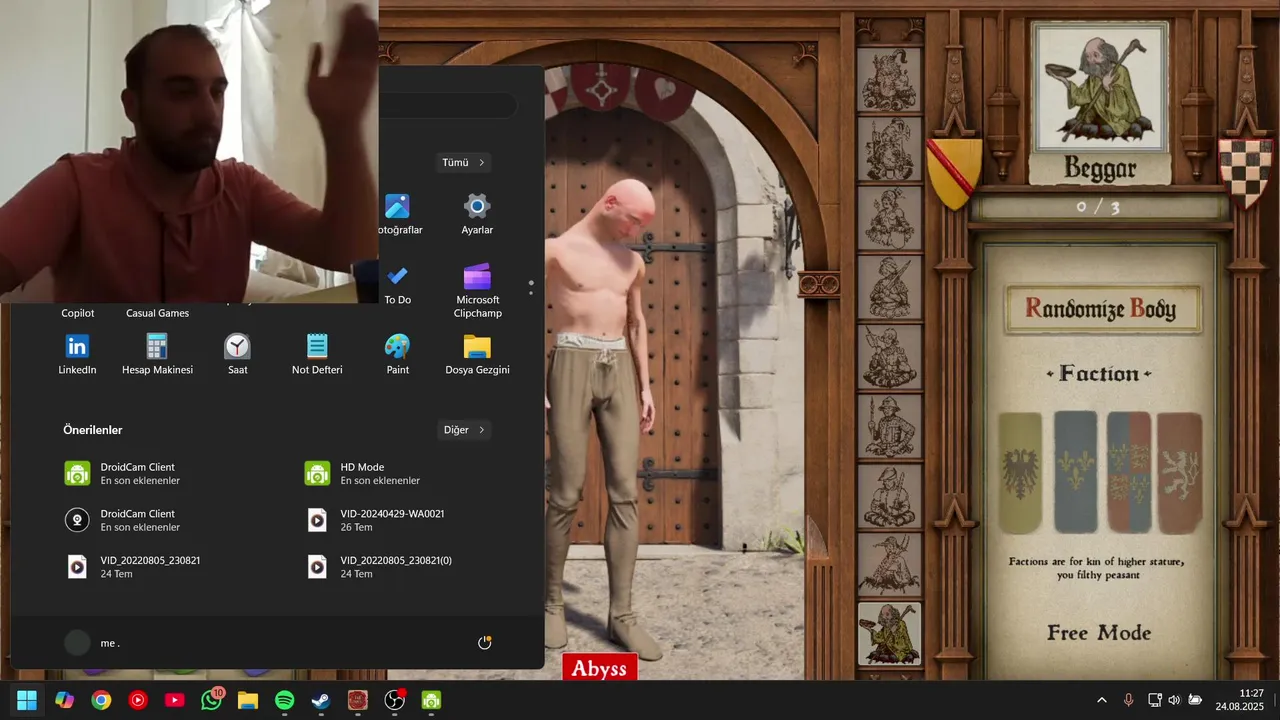Click the Casual Games label
Viewport: 1280px width, 720px height.
(157, 313)
